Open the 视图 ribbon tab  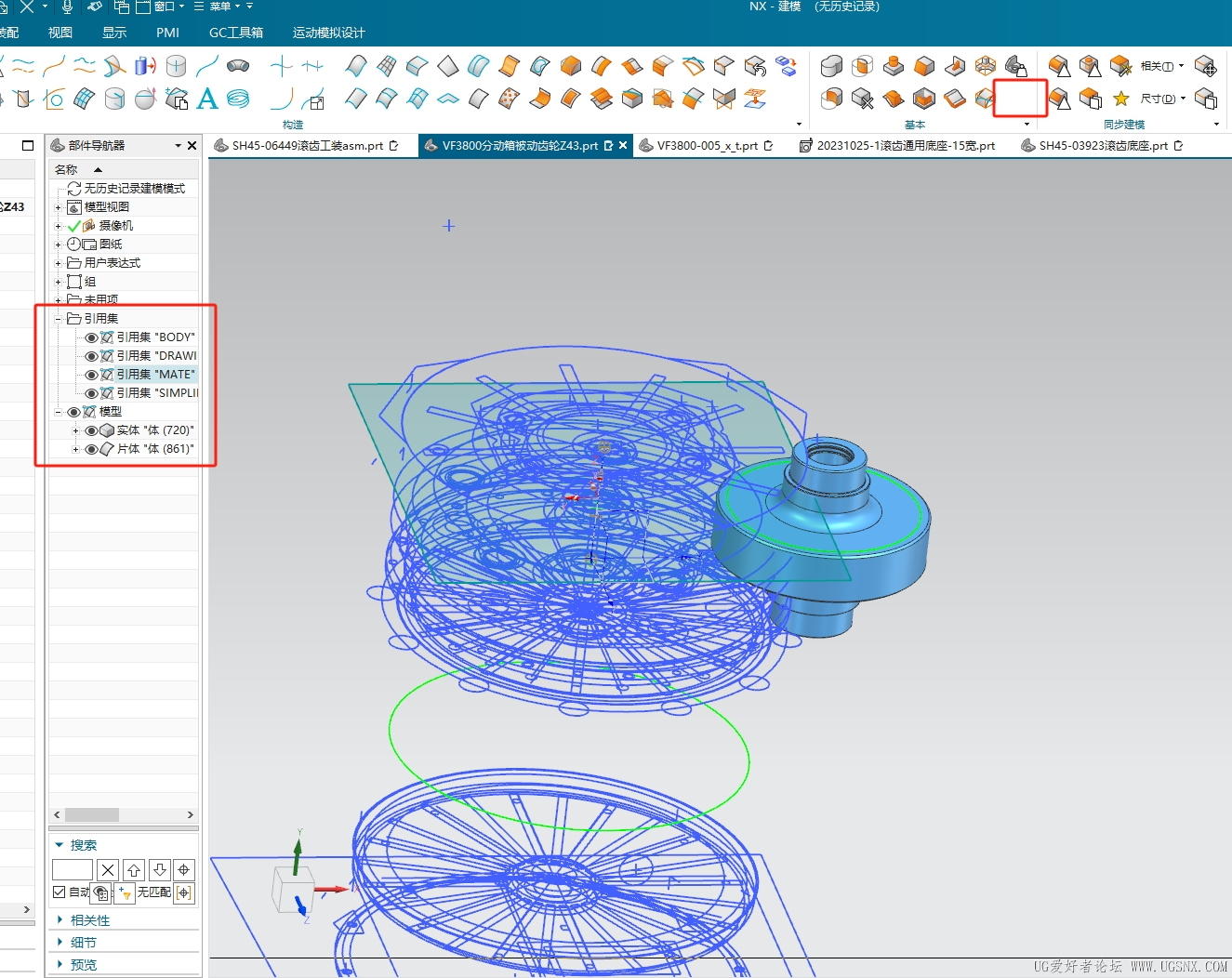(60, 33)
